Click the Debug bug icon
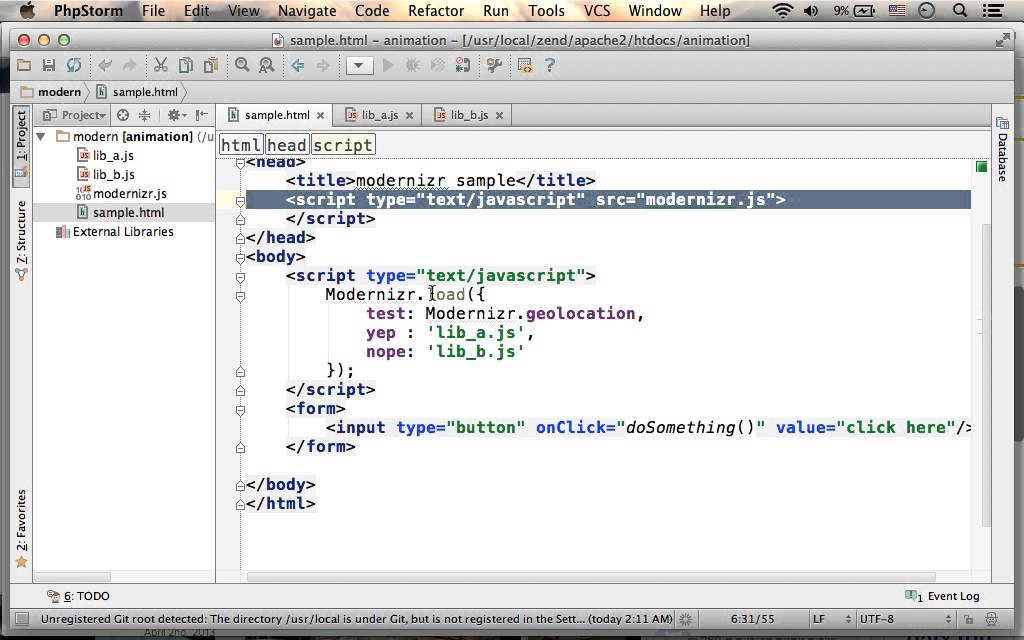Image resolution: width=1024 pixels, height=640 pixels. click(x=413, y=65)
